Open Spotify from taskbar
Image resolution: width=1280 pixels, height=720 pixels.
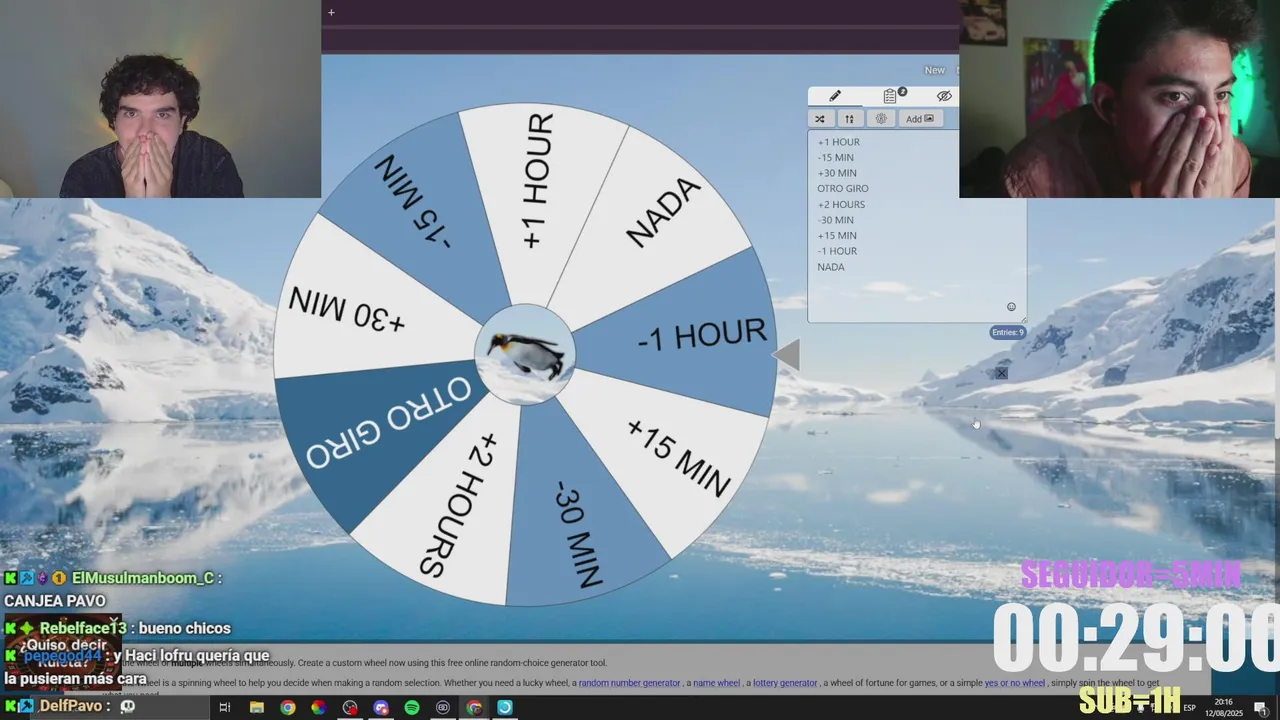tap(412, 707)
